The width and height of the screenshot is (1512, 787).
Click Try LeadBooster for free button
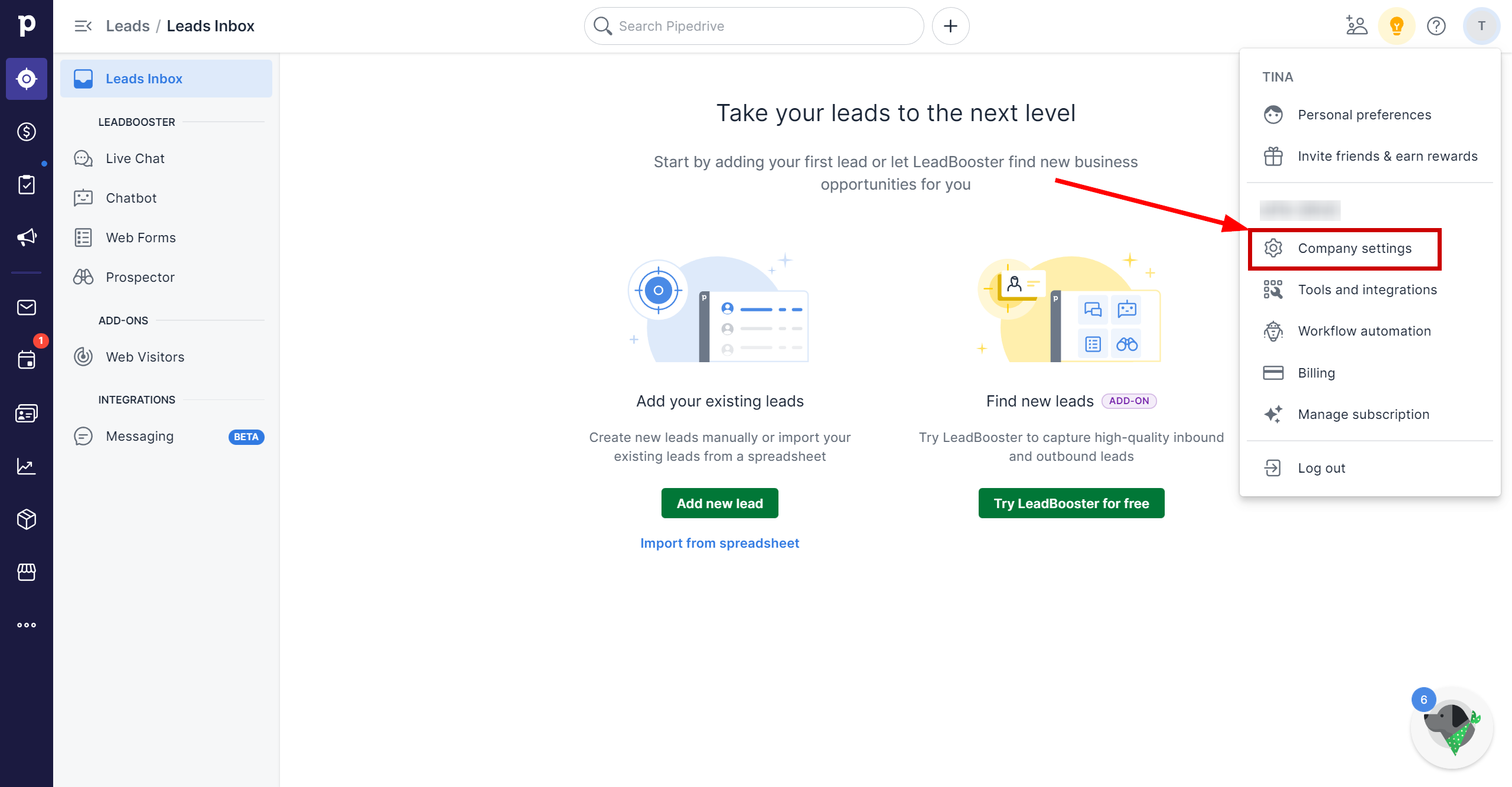tap(1071, 503)
